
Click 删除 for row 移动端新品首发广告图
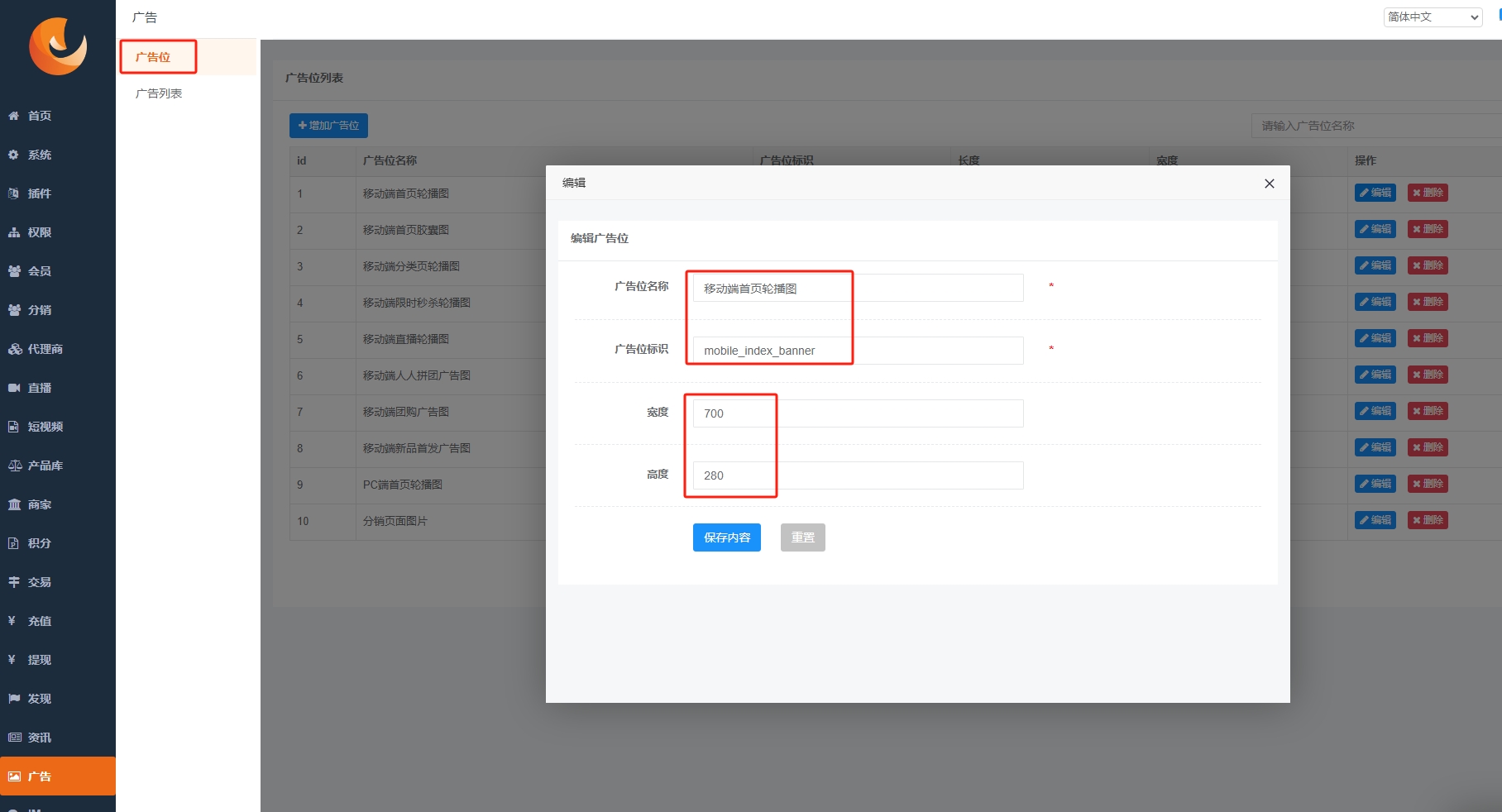point(1428,447)
